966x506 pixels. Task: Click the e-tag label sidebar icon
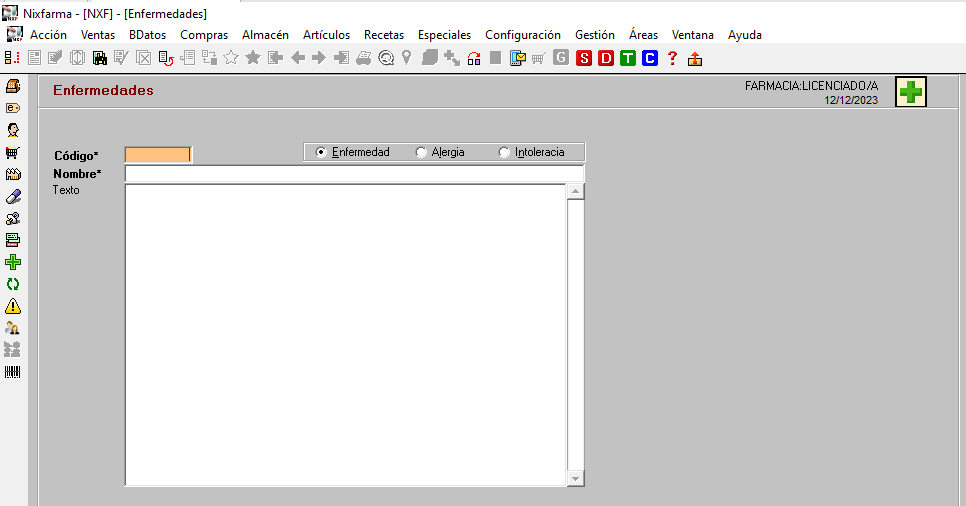click(x=13, y=108)
